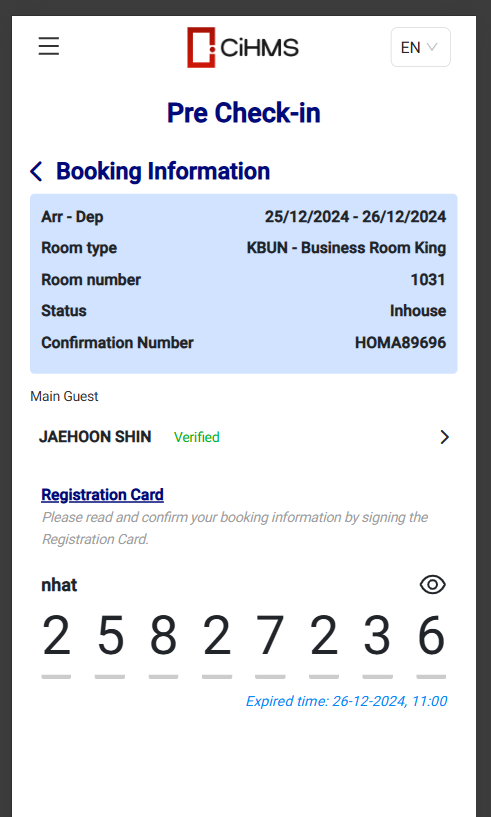This screenshot has width=491, height=817.
Task: Click the Expired time text
Action: [x=347, y=701]
